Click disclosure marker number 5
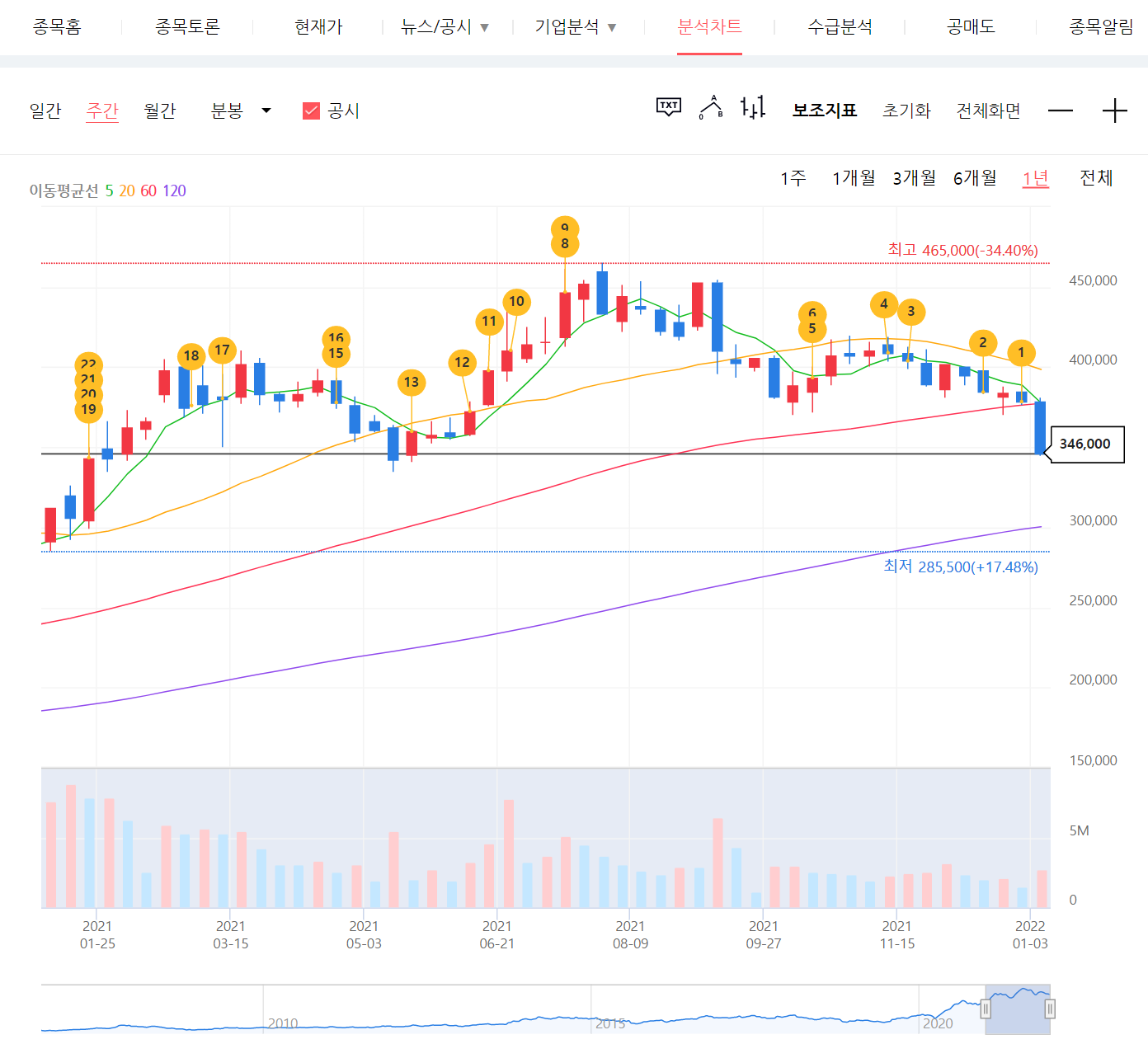 click(x=812, y=329)
